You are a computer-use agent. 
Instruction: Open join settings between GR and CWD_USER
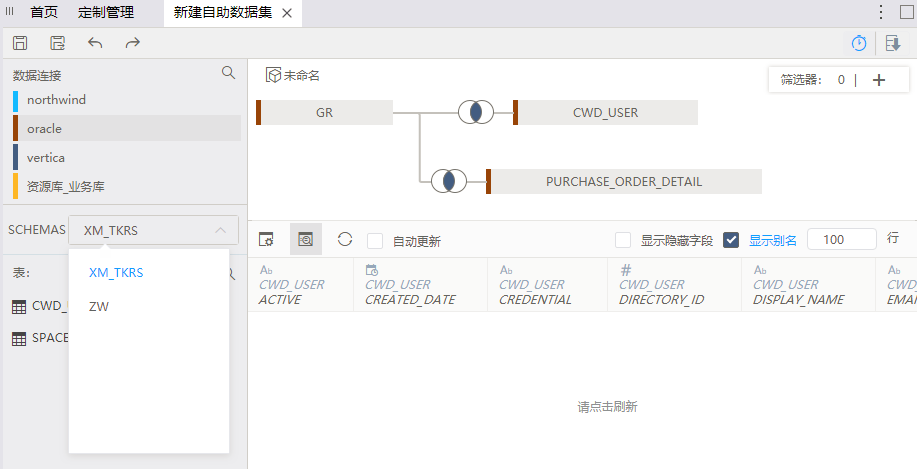click(475, 112)
